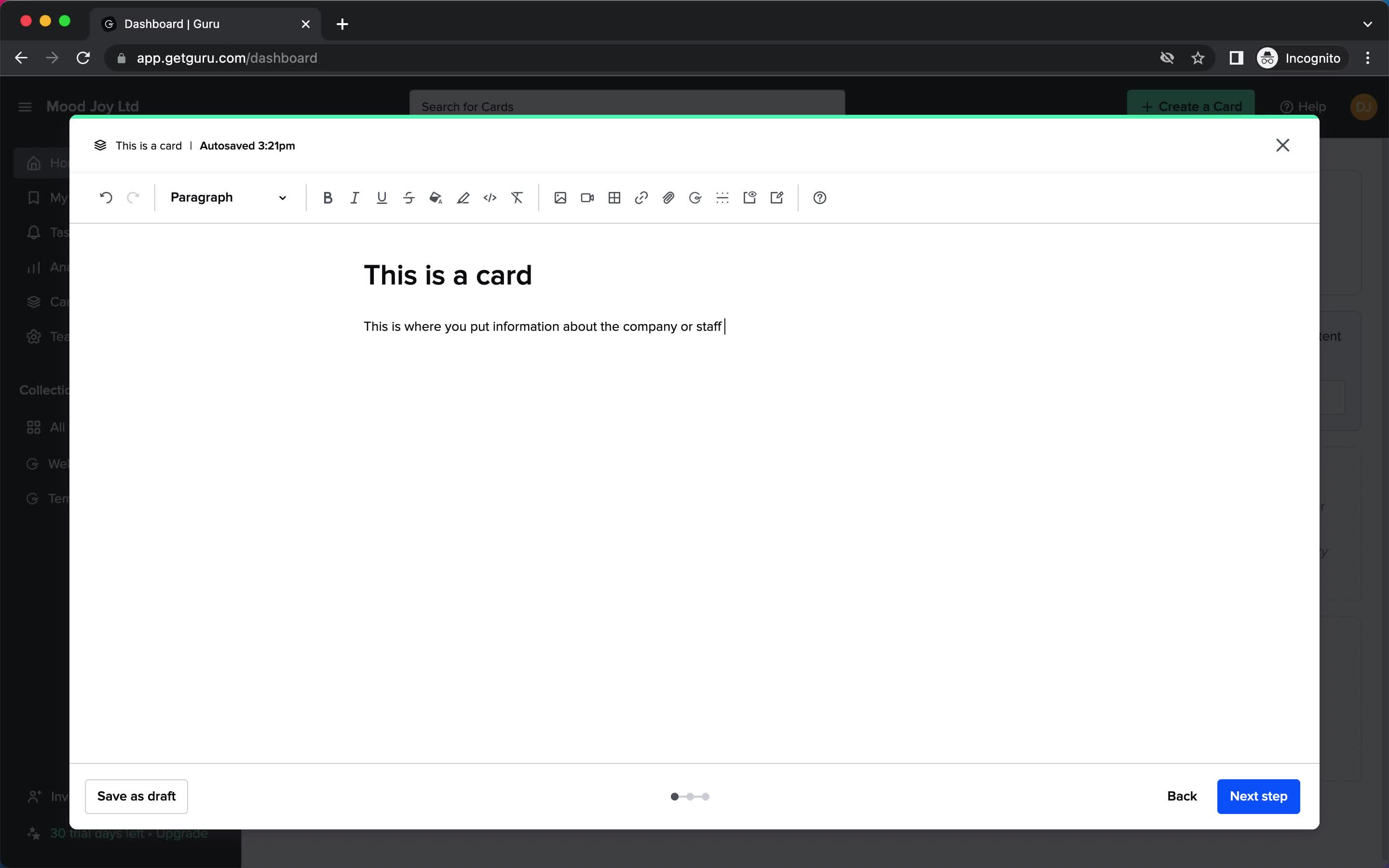Open paragraph style dropdown

[x=228, y=197]
